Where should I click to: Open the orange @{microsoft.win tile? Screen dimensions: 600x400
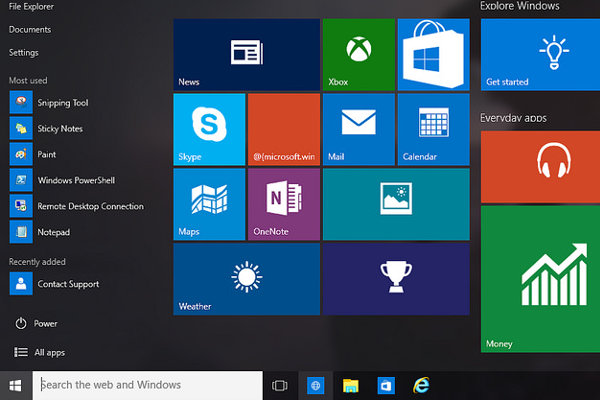(284, 129)
